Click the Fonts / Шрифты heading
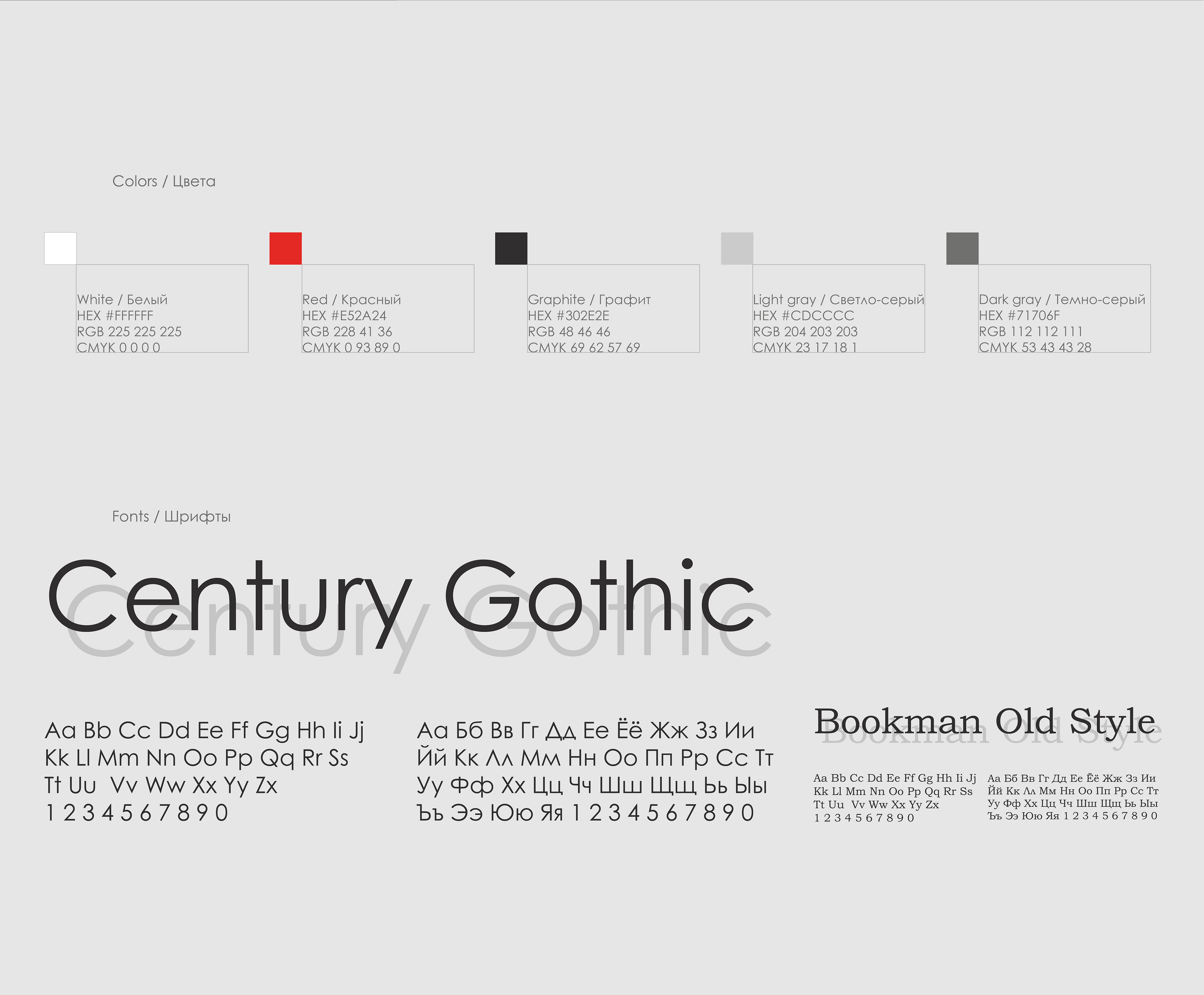 click(172, 516)
